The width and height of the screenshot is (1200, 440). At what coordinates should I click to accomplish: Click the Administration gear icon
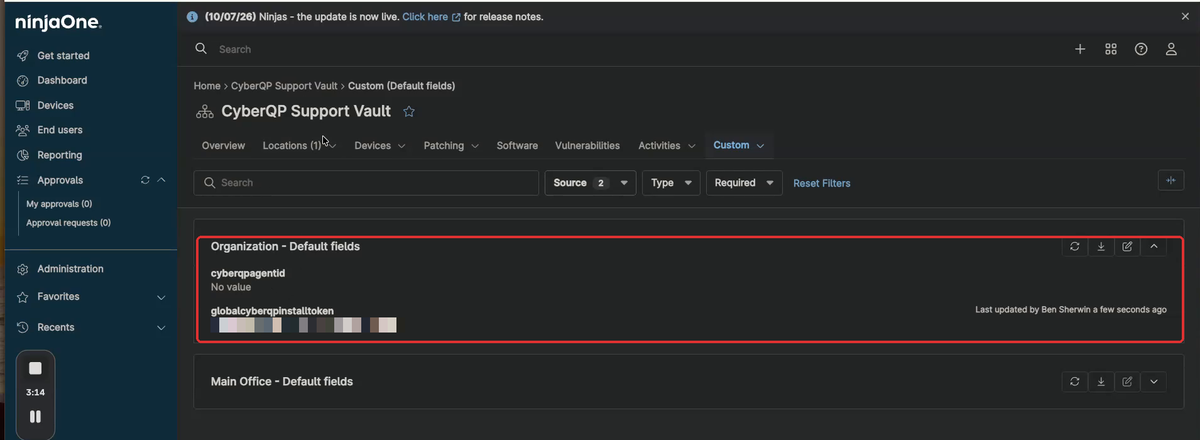(23, 269)
